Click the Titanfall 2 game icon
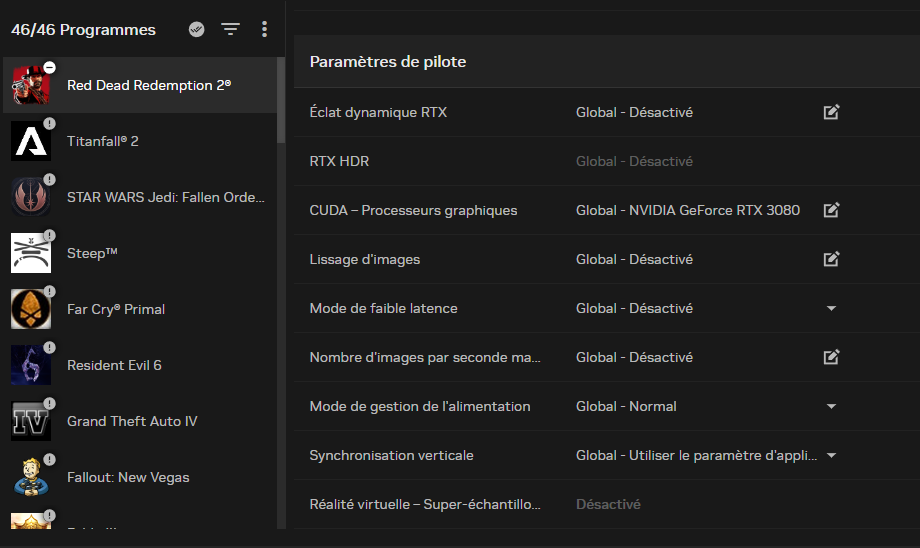The width and height of the screenshot is (920, 548). (30, 141)
